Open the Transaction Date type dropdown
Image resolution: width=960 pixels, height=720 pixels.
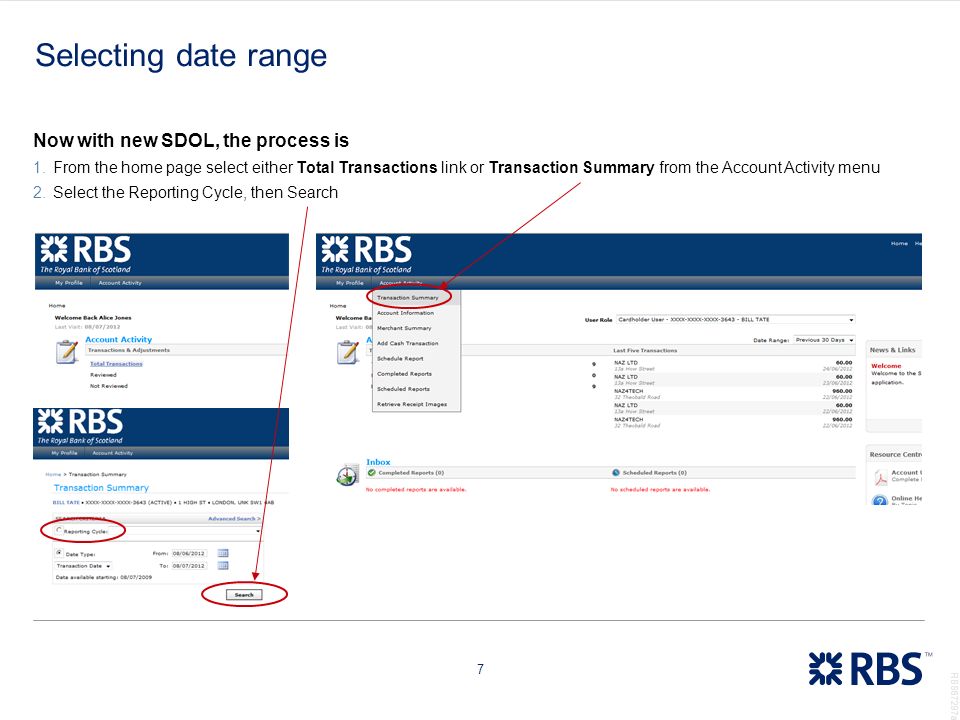pyautogui.click(x=83, y=566)
